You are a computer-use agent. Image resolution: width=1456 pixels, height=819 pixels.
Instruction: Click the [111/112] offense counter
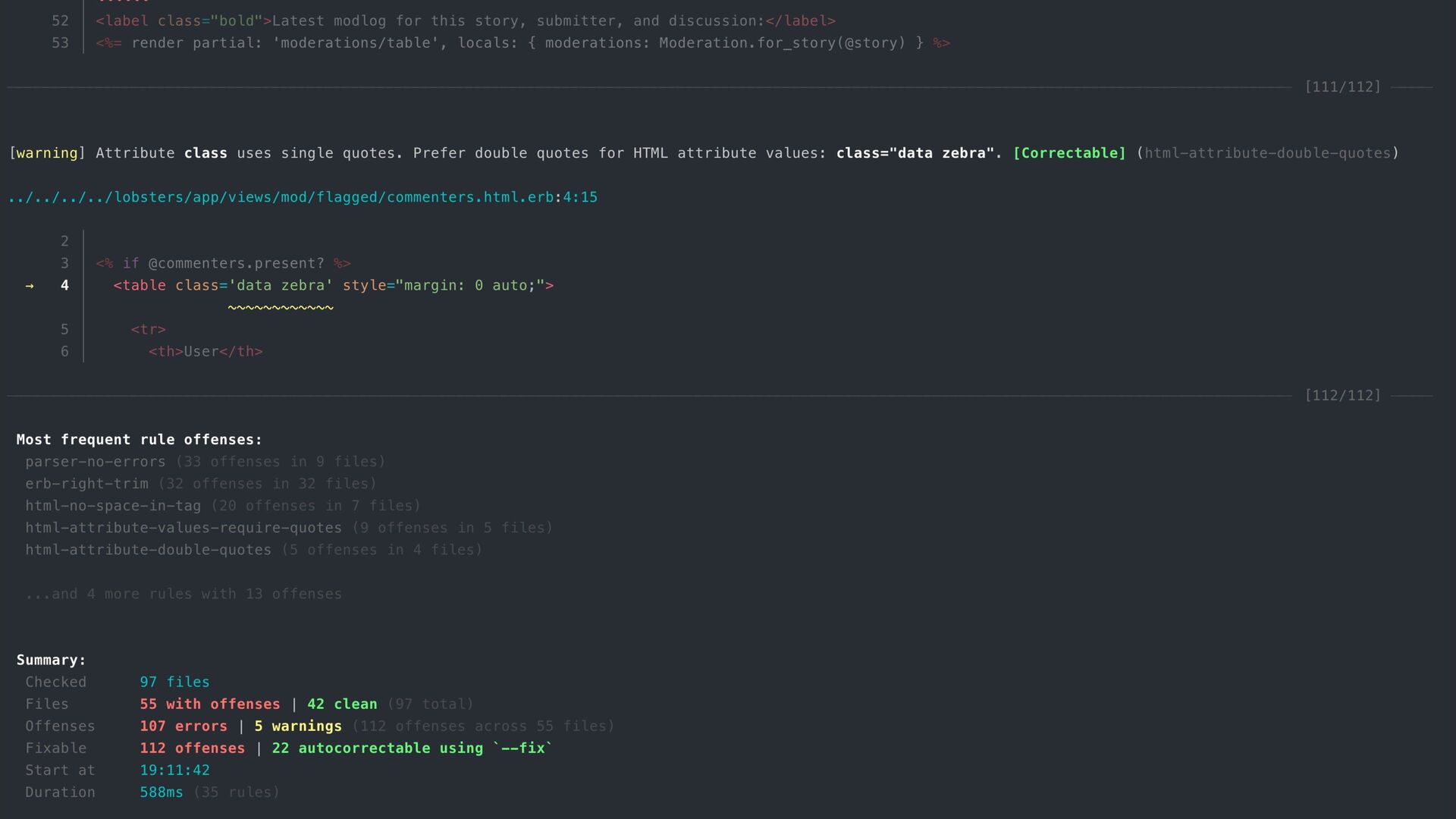coord(1342,87)
